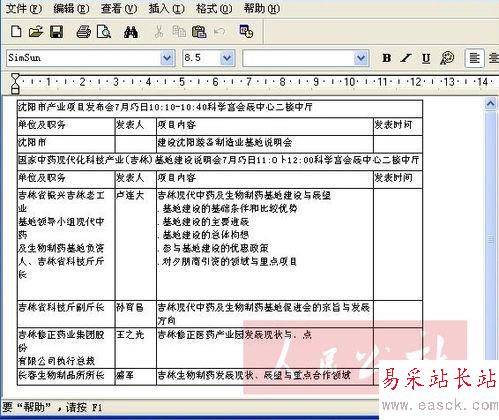Open the 格式(O) menu
Viewport: 499px width, 420px height.
(x=214, y=8)
